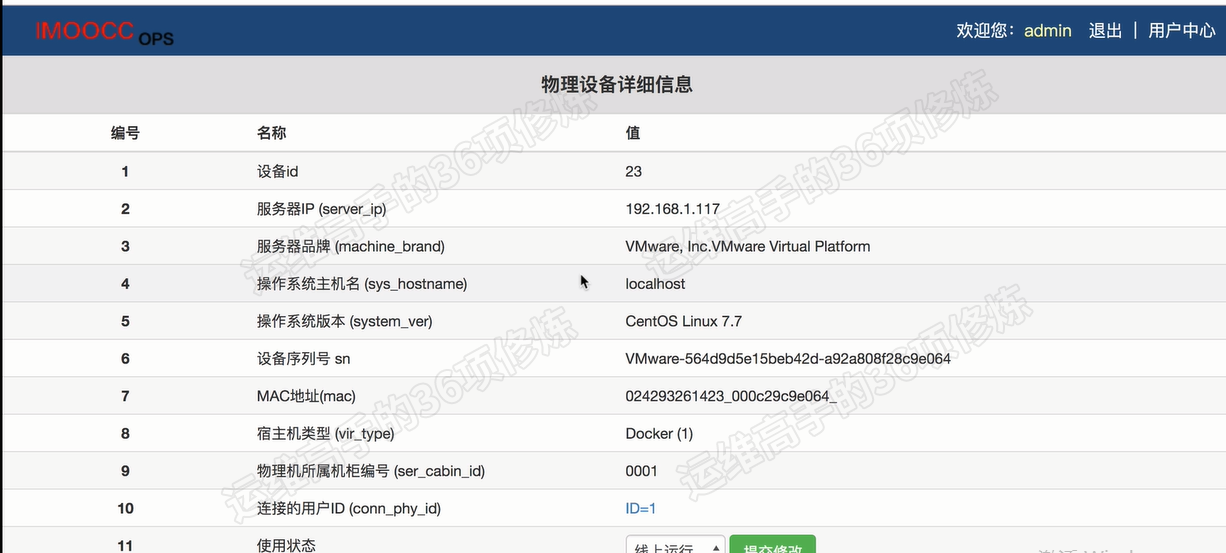This screenshot has height=553, width=1226.
Task: Click the VMware Virtual Platform brand value
Action: (747, 246)
